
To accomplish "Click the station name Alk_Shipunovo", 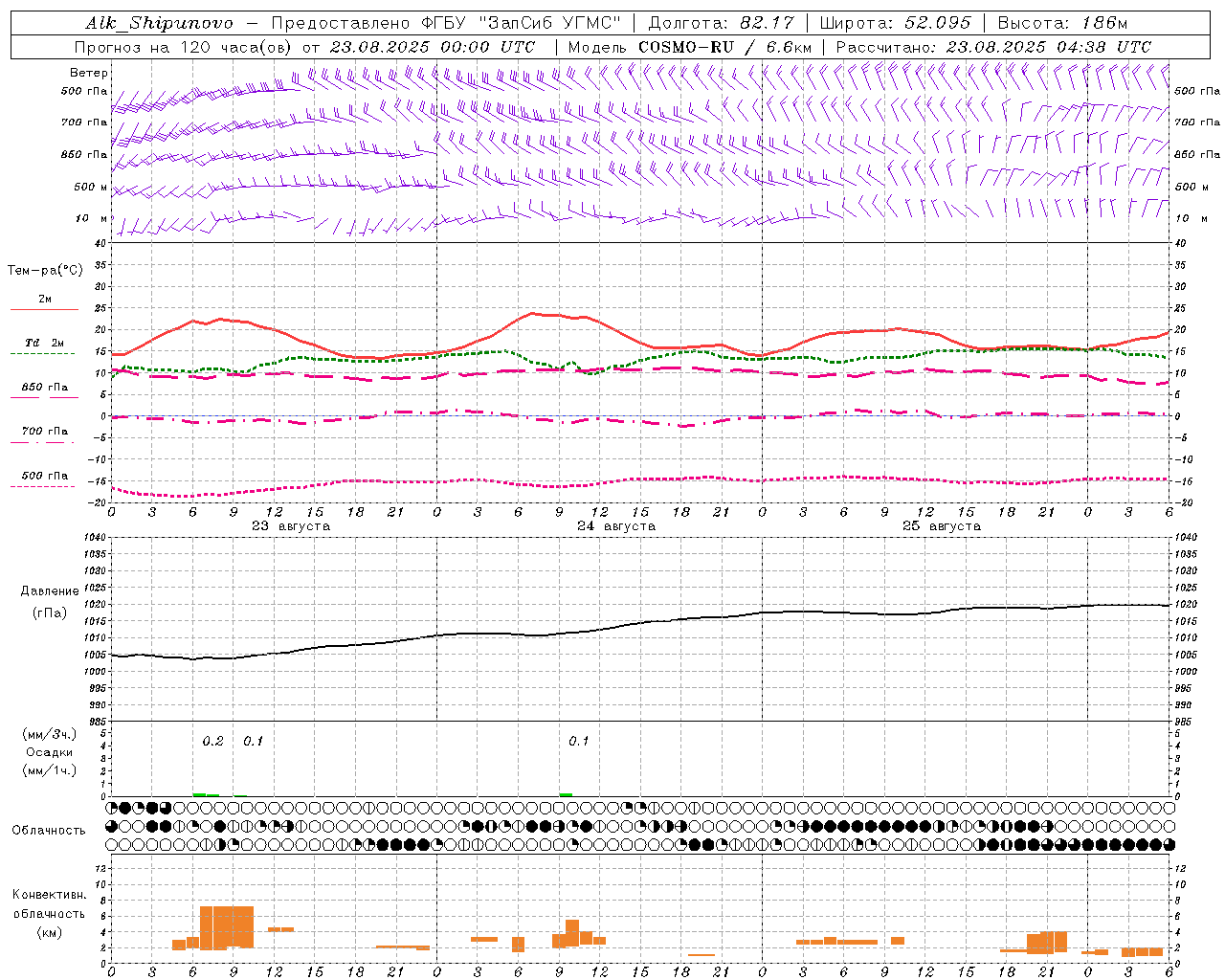I will tap(159, 23).
